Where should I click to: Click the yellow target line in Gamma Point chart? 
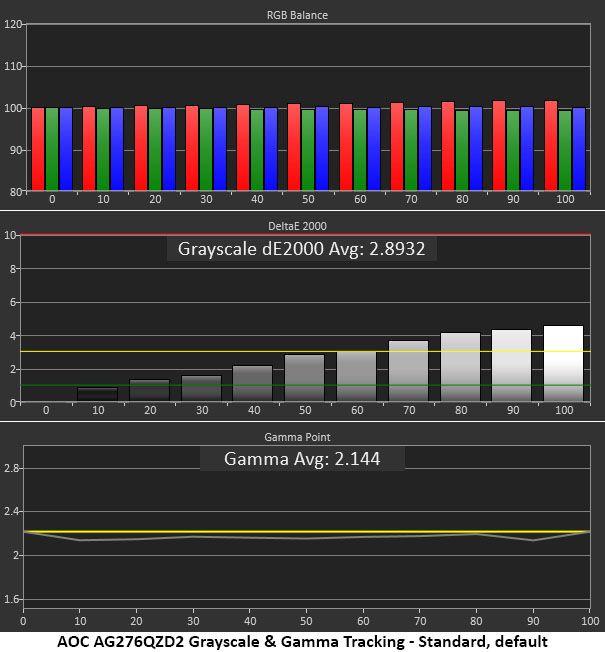tap(306, 531)
